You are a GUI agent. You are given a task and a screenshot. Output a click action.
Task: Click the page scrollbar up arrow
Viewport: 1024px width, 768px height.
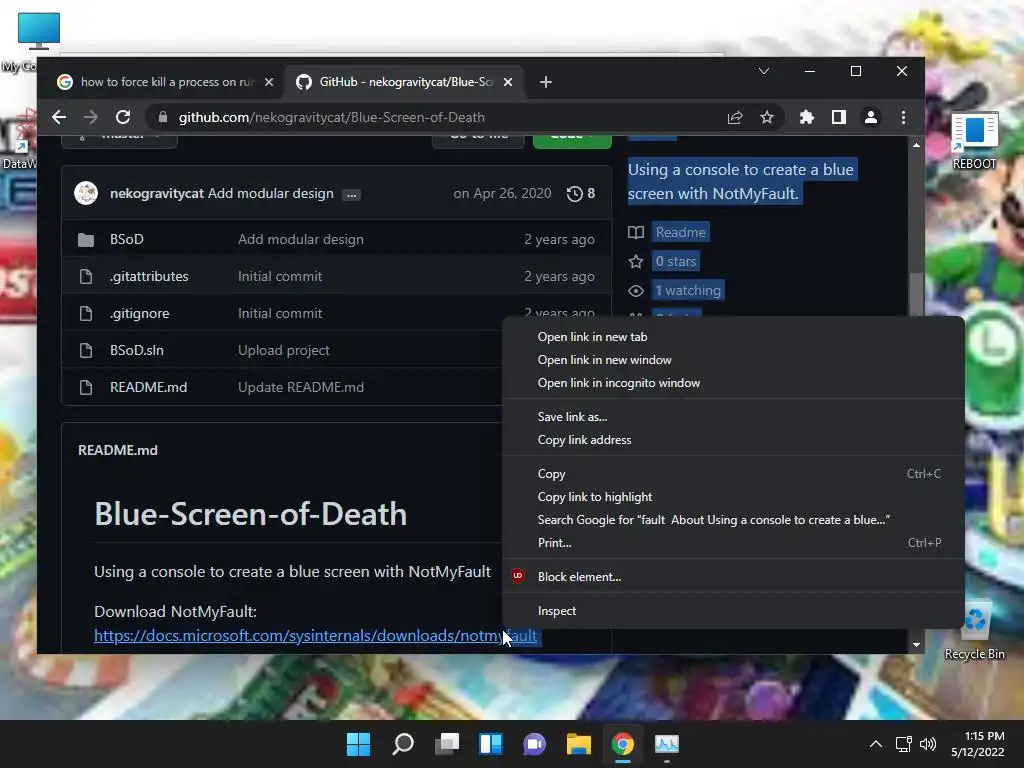point(916,145)
